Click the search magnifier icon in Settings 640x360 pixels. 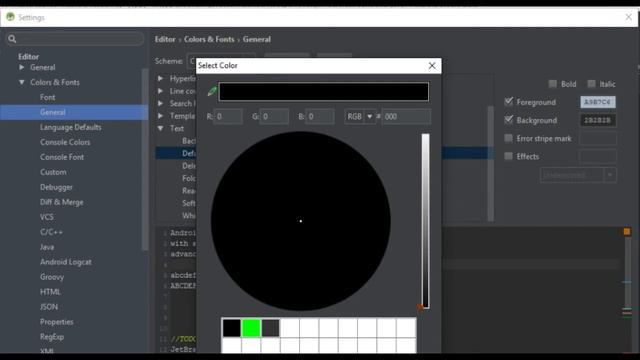[x=12, y=39]
